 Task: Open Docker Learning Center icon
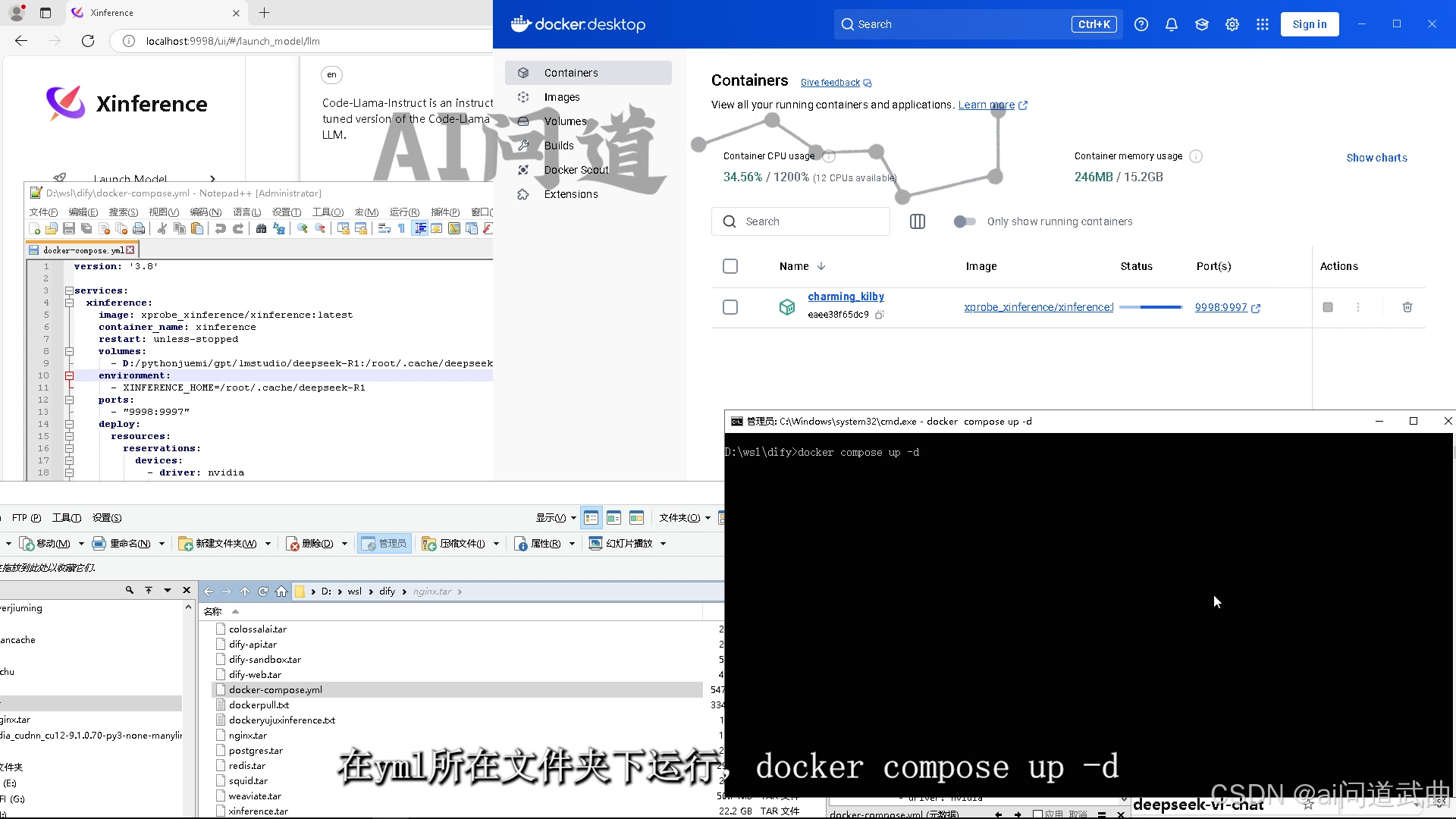pos(1202,24)
